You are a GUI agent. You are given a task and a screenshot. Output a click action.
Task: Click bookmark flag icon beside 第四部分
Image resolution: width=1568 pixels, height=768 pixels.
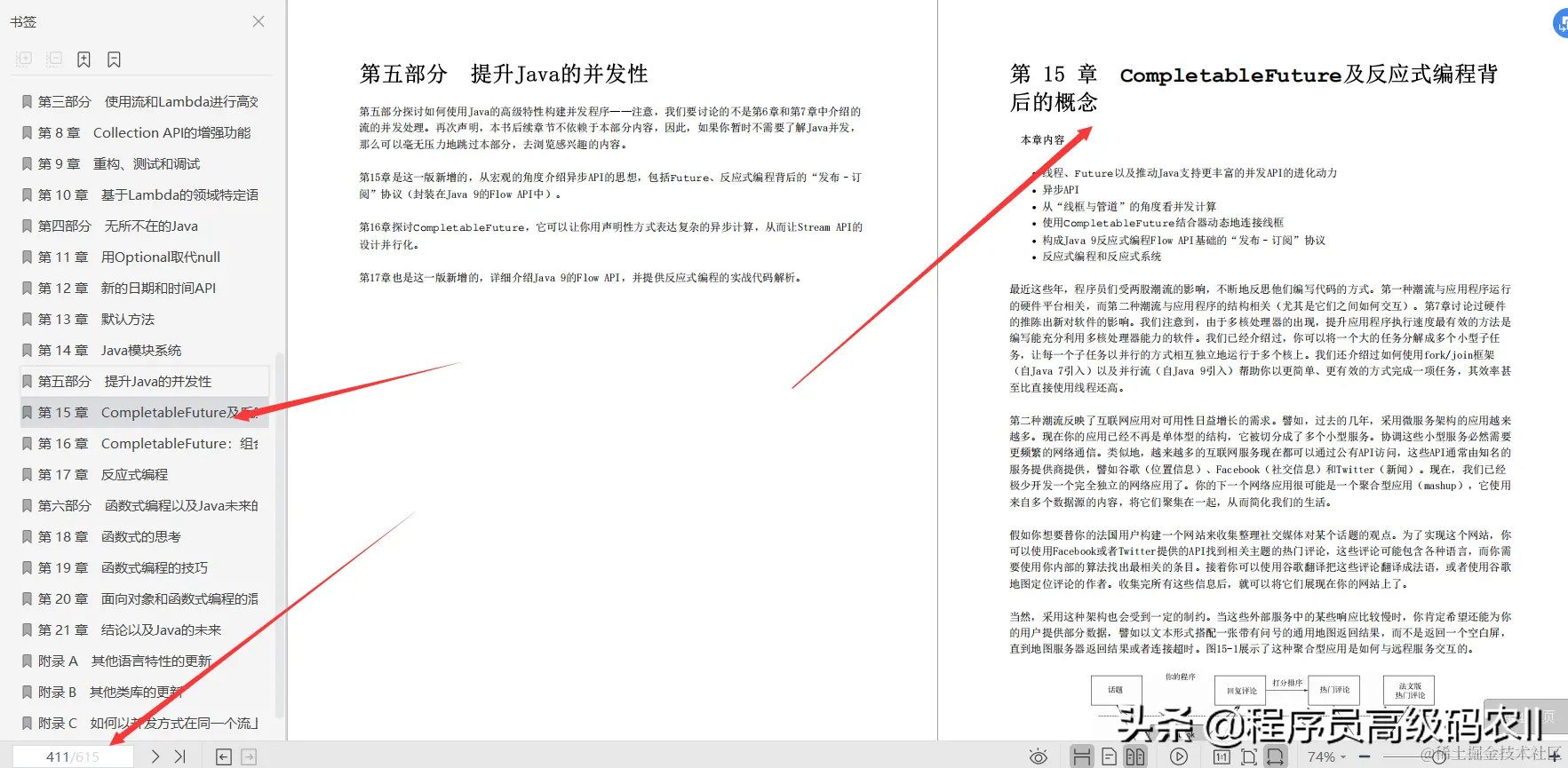coord(27,226)
